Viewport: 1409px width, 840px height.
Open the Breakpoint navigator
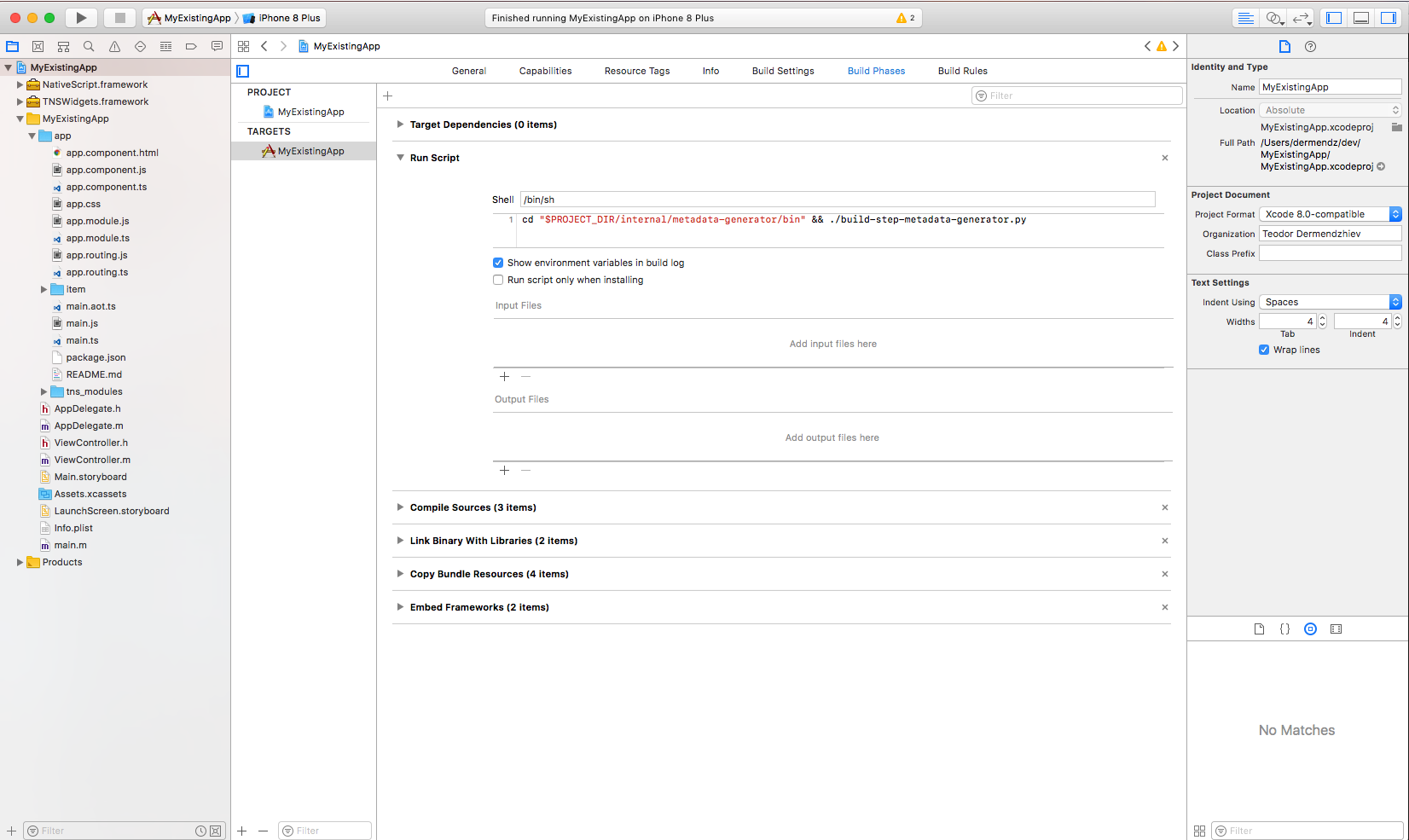(191, 46)
